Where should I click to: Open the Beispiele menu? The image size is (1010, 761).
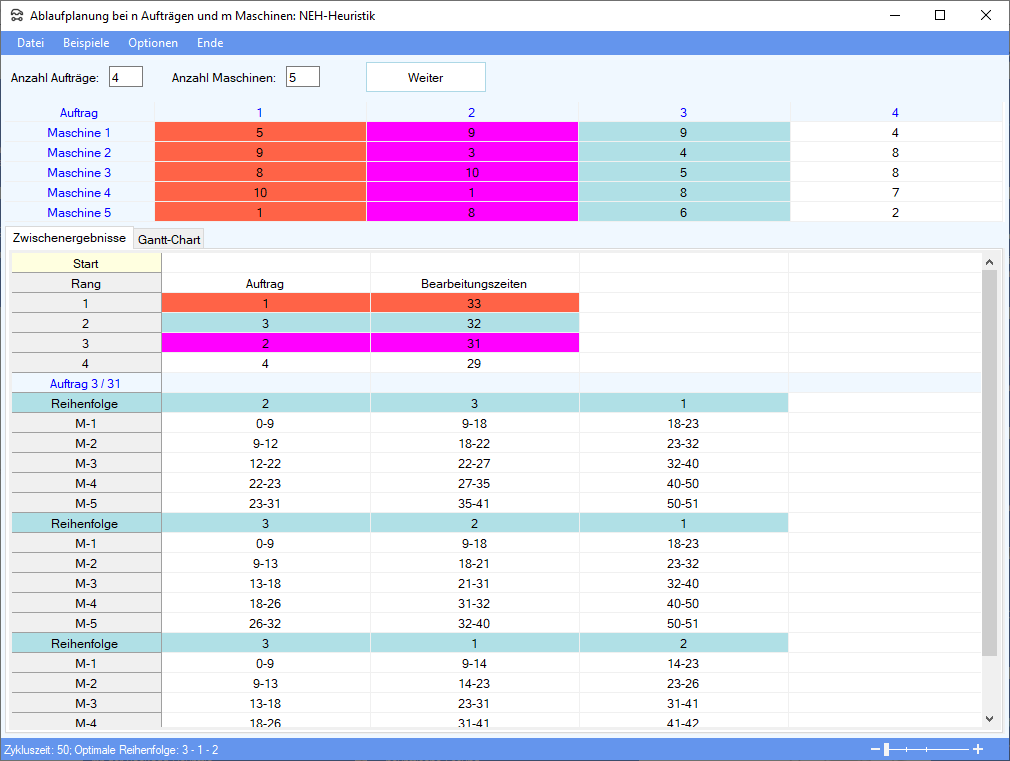(86, 43)
